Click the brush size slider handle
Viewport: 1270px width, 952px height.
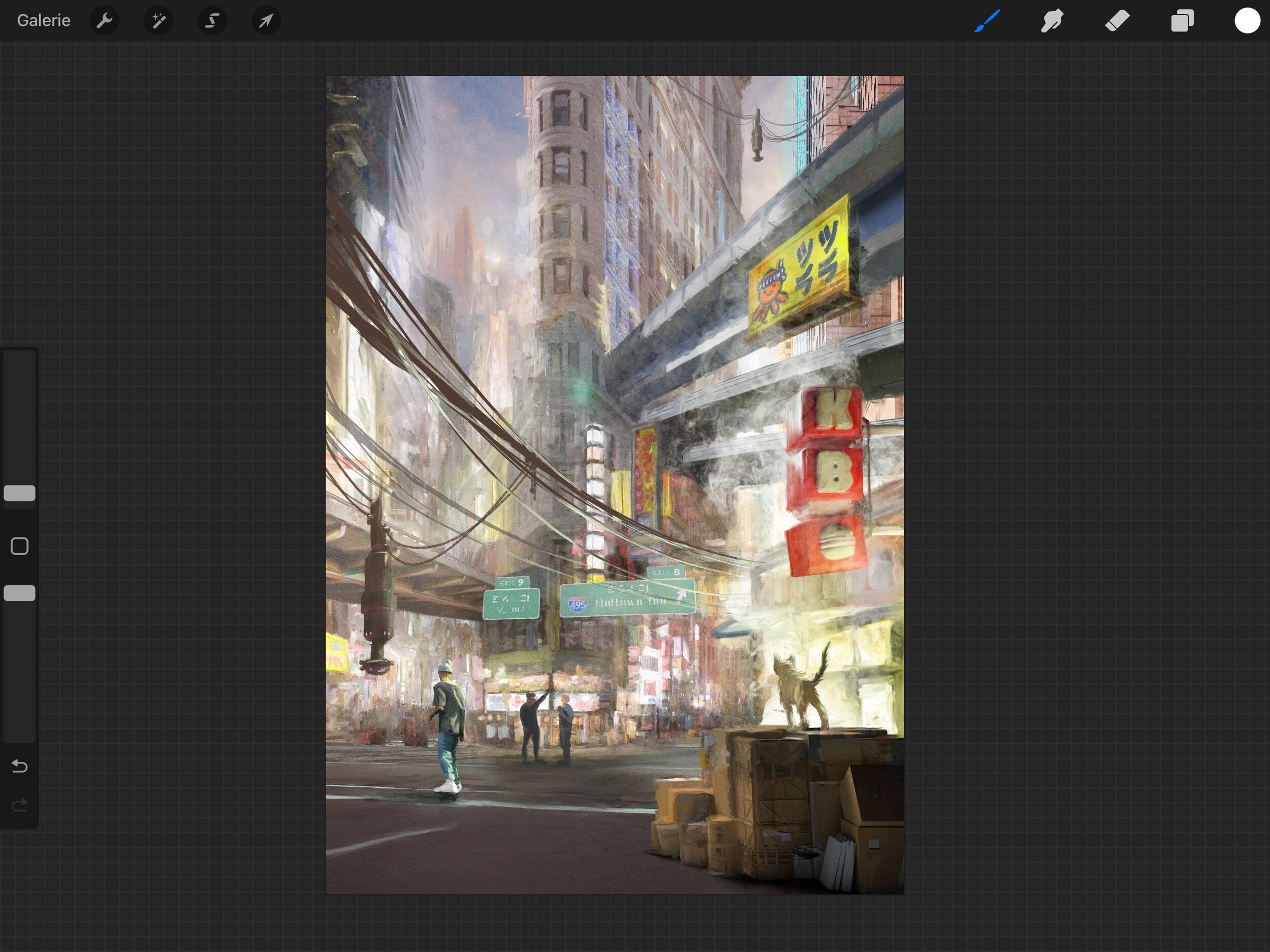(x=19, y=493)
